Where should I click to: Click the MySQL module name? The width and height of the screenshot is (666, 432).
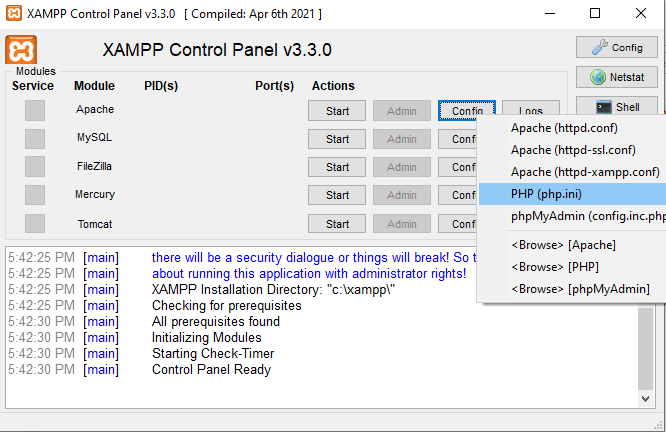pyautogui.click(x=94, y=137)
